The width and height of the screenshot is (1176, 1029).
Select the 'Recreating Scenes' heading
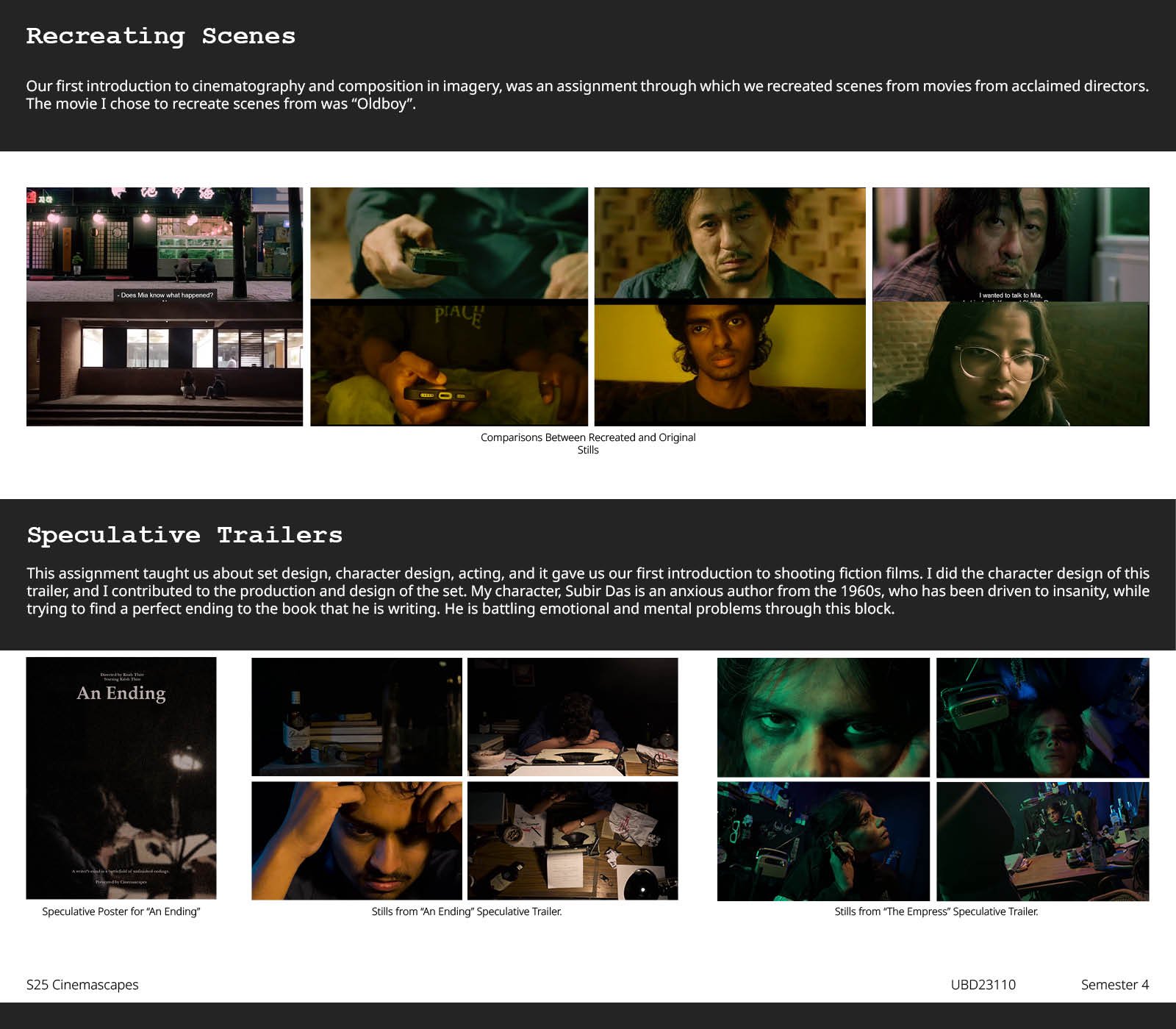161,36
